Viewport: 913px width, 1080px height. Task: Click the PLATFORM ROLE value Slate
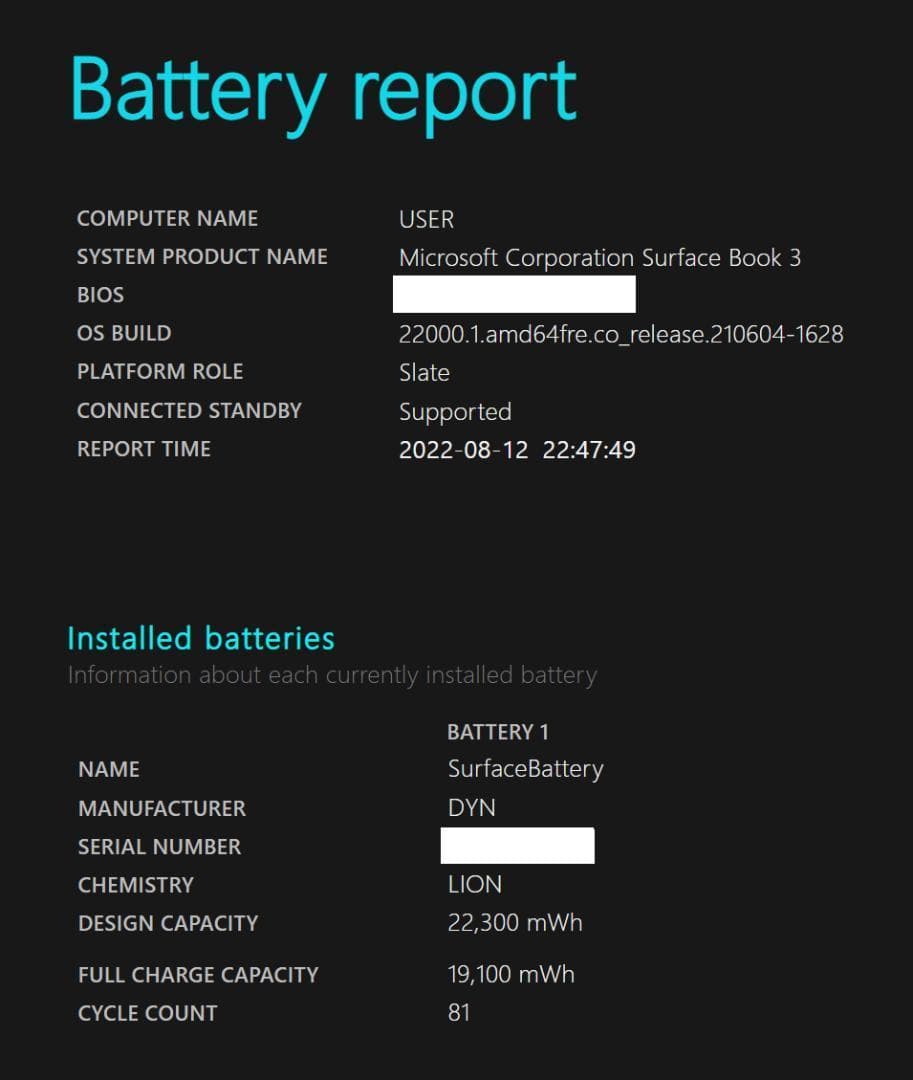click(x=424, y=372)
